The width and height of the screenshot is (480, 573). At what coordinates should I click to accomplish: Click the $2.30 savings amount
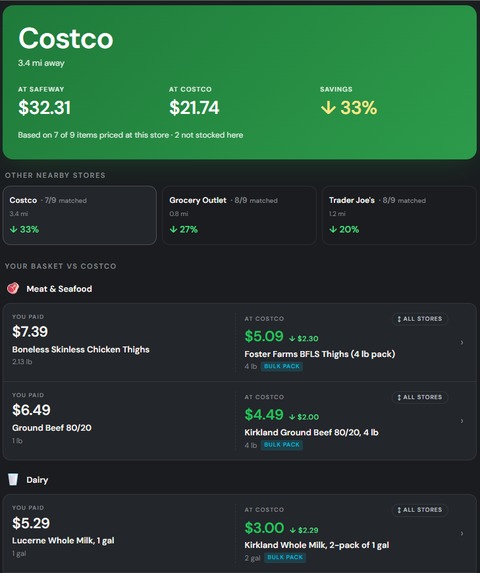coord(304,338)
